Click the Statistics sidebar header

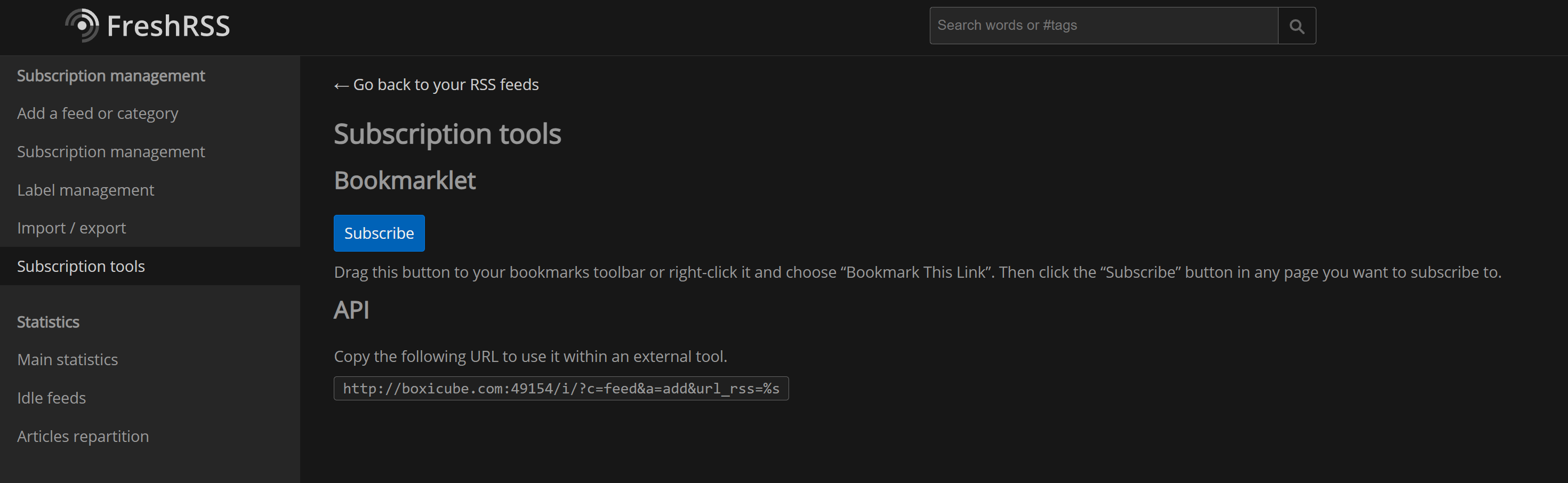coord(48,323)
